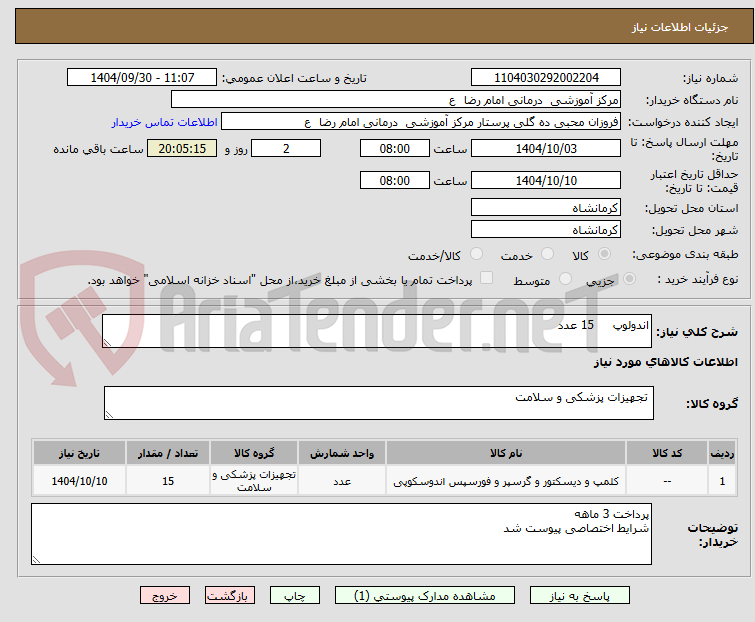Click the quantity cell showing 15
Screen dimensions: 755x622
click(x=168, y=481)
